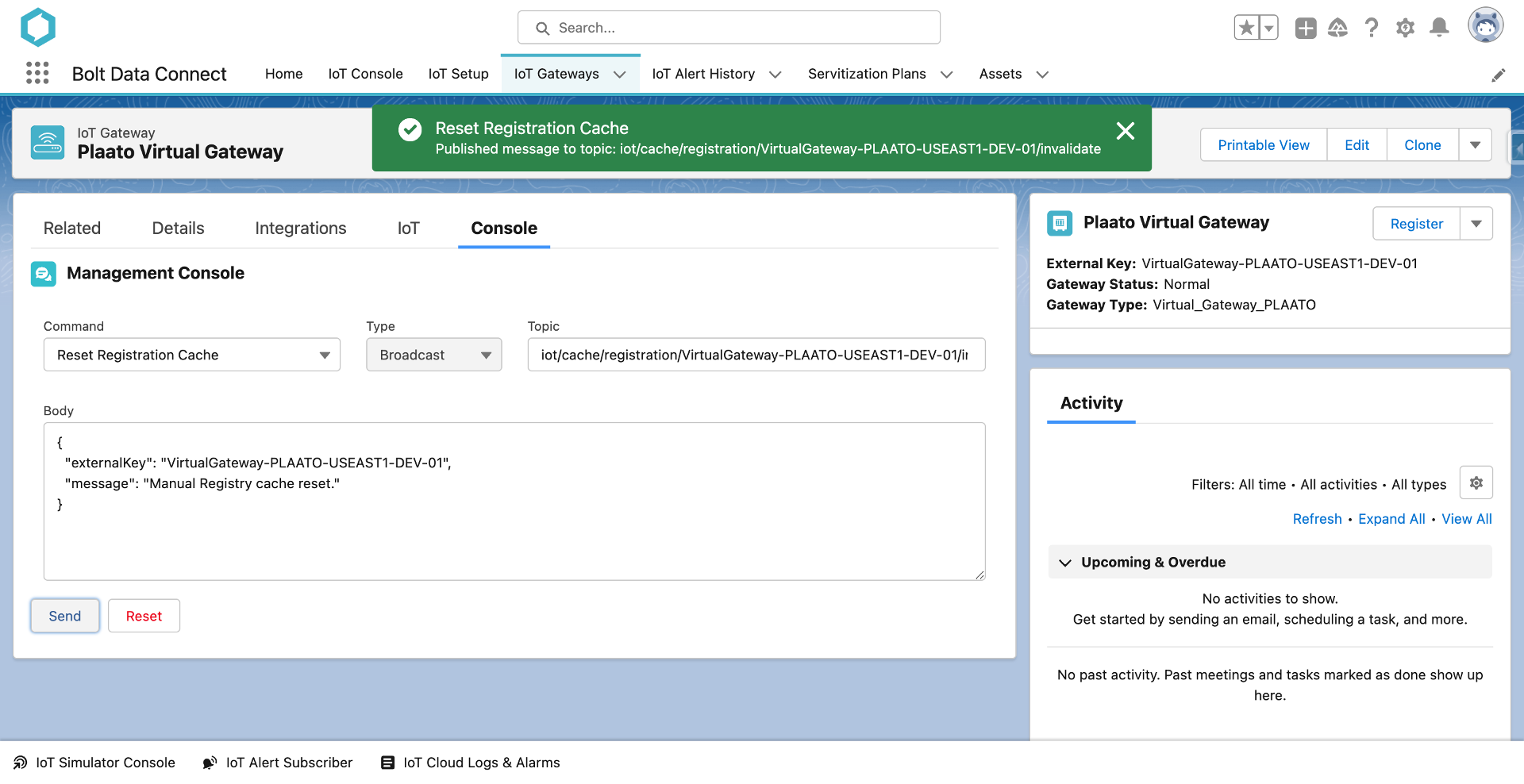The height and width of the screenshot is (784, 1524).
Task: Open the IoT Console nav item
Action: click(x=365, y=74)
